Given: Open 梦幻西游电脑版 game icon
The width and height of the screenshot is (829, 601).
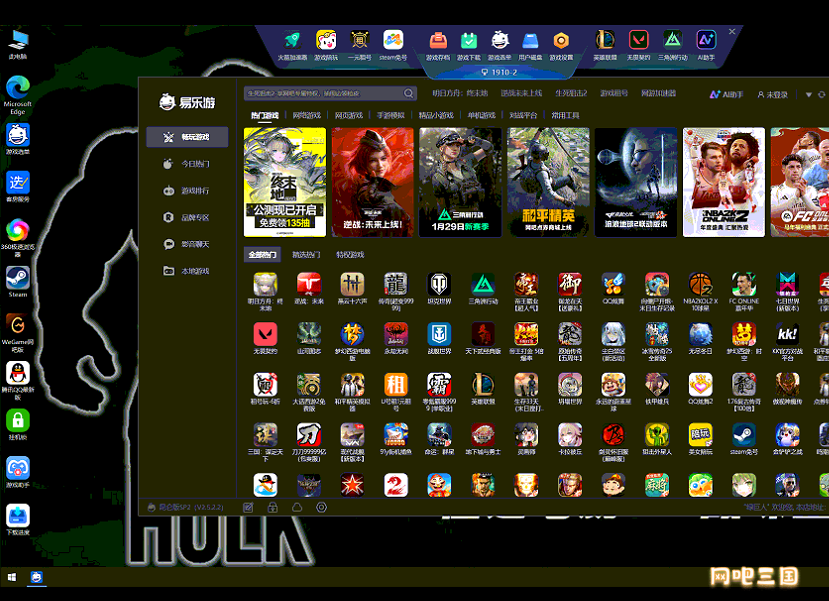Looking at the screenshot, I should click(352, 334).
